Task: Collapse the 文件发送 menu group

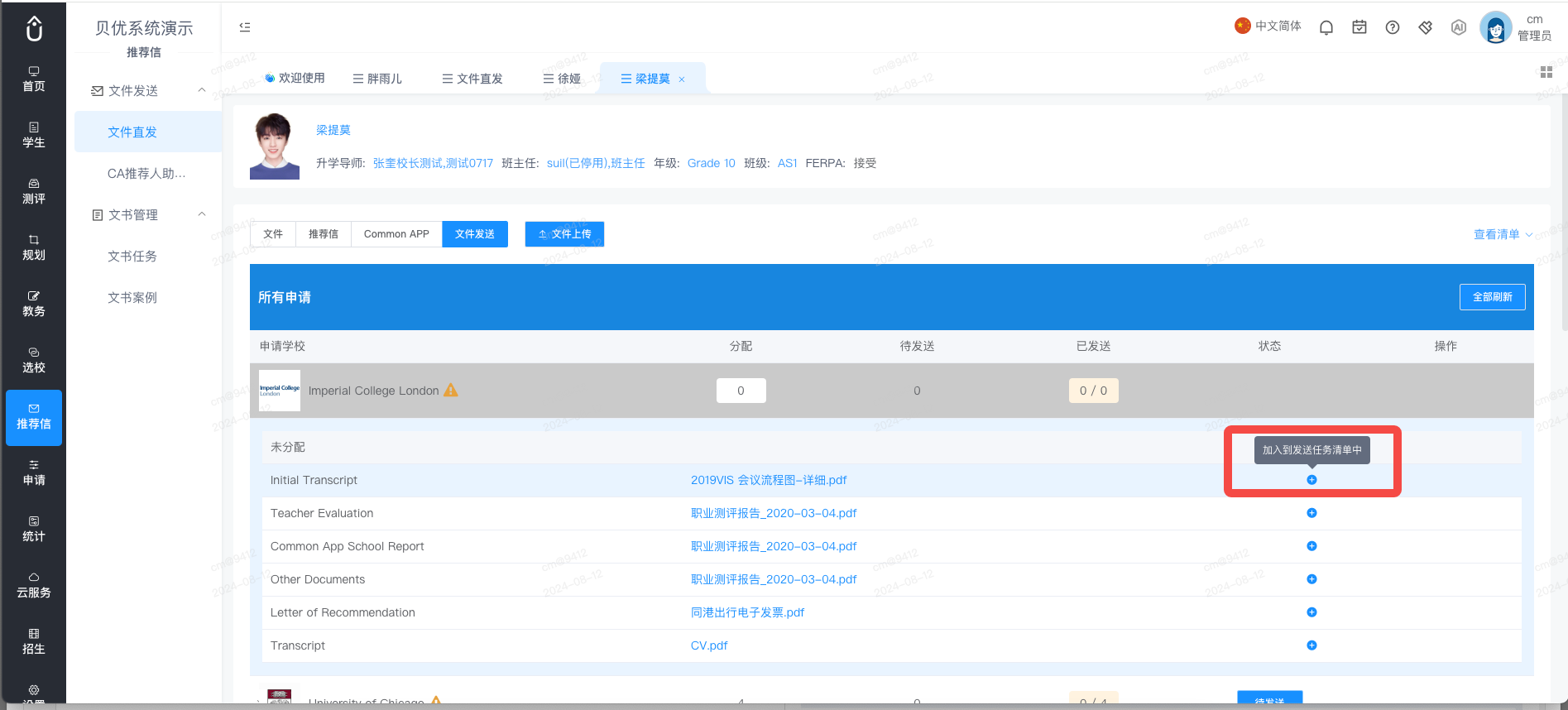Action: pos(202,90)
